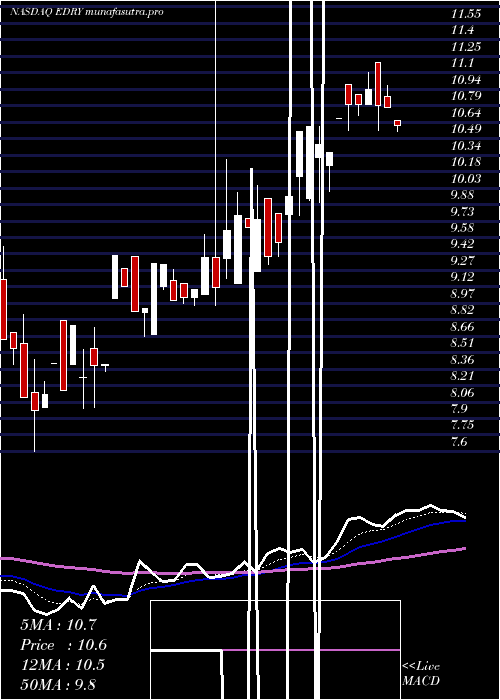500x700 pixels.
Task: Click the 12MA : 10.5 legend value
Action: pos(62,665)
